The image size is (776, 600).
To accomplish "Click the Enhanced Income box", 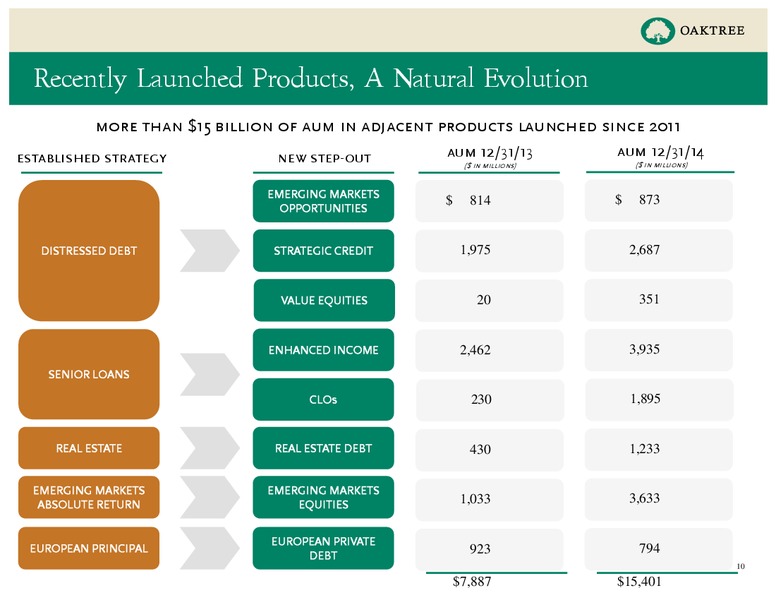I will (x=324, y=350).
